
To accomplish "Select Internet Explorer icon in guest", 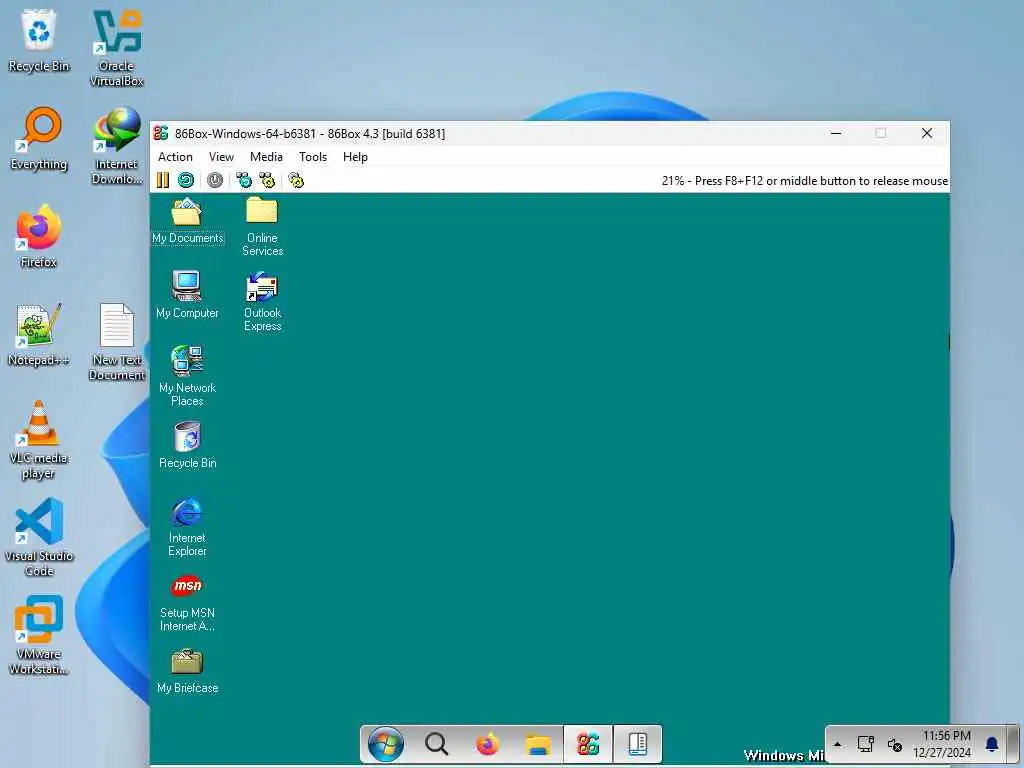I will pos(187,527).
